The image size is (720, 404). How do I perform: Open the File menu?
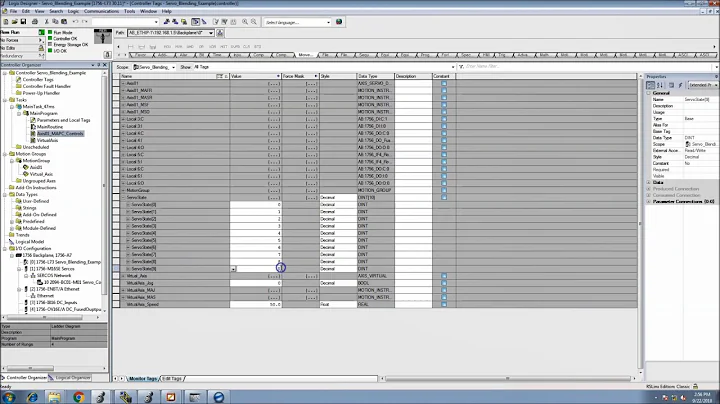click(x=13, y=11)
